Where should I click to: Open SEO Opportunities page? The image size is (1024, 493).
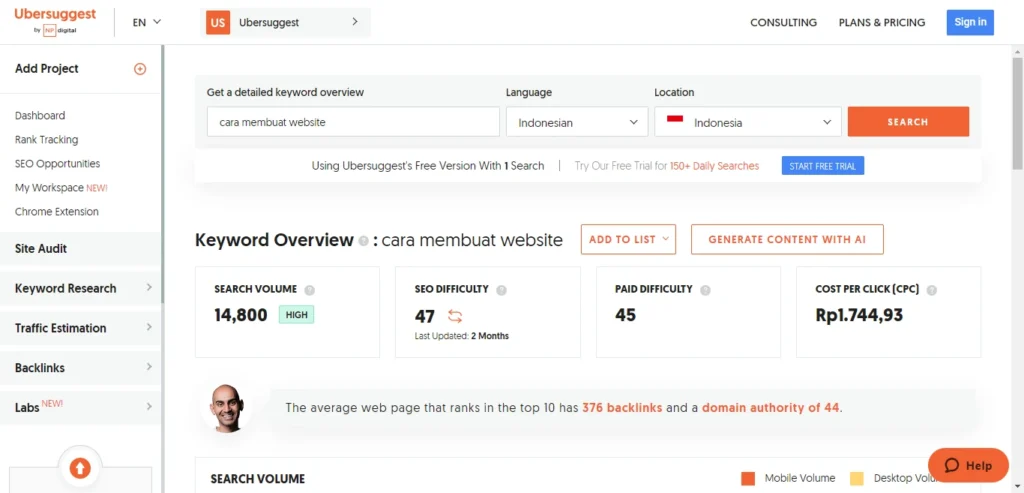coord(57,164)
